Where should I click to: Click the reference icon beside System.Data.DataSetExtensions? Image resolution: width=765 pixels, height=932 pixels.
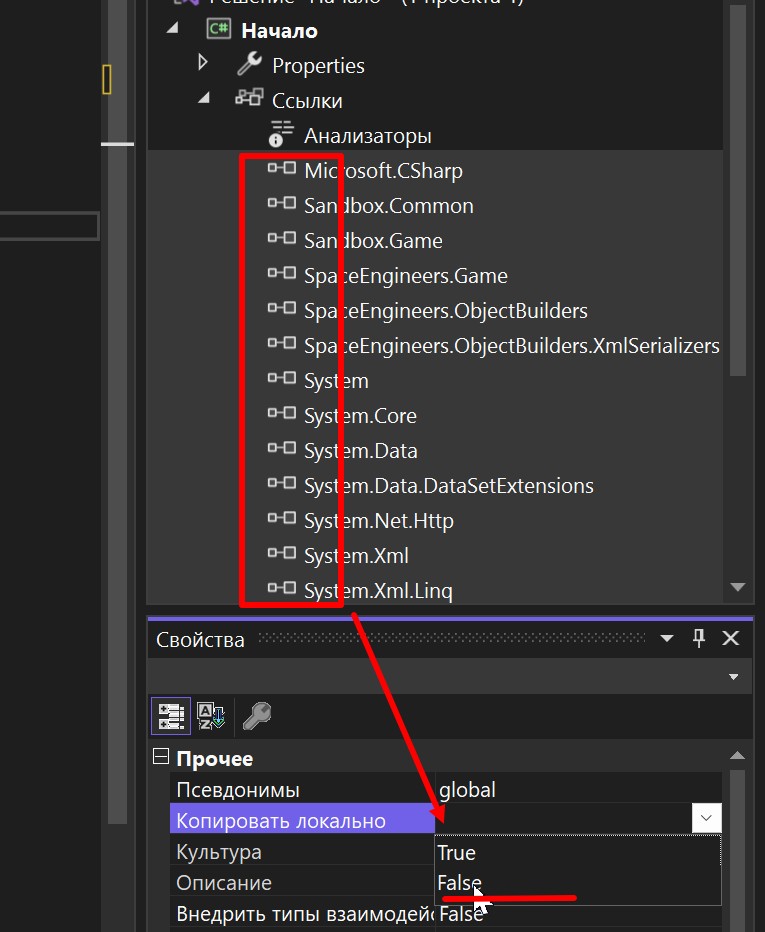point(282,483)
